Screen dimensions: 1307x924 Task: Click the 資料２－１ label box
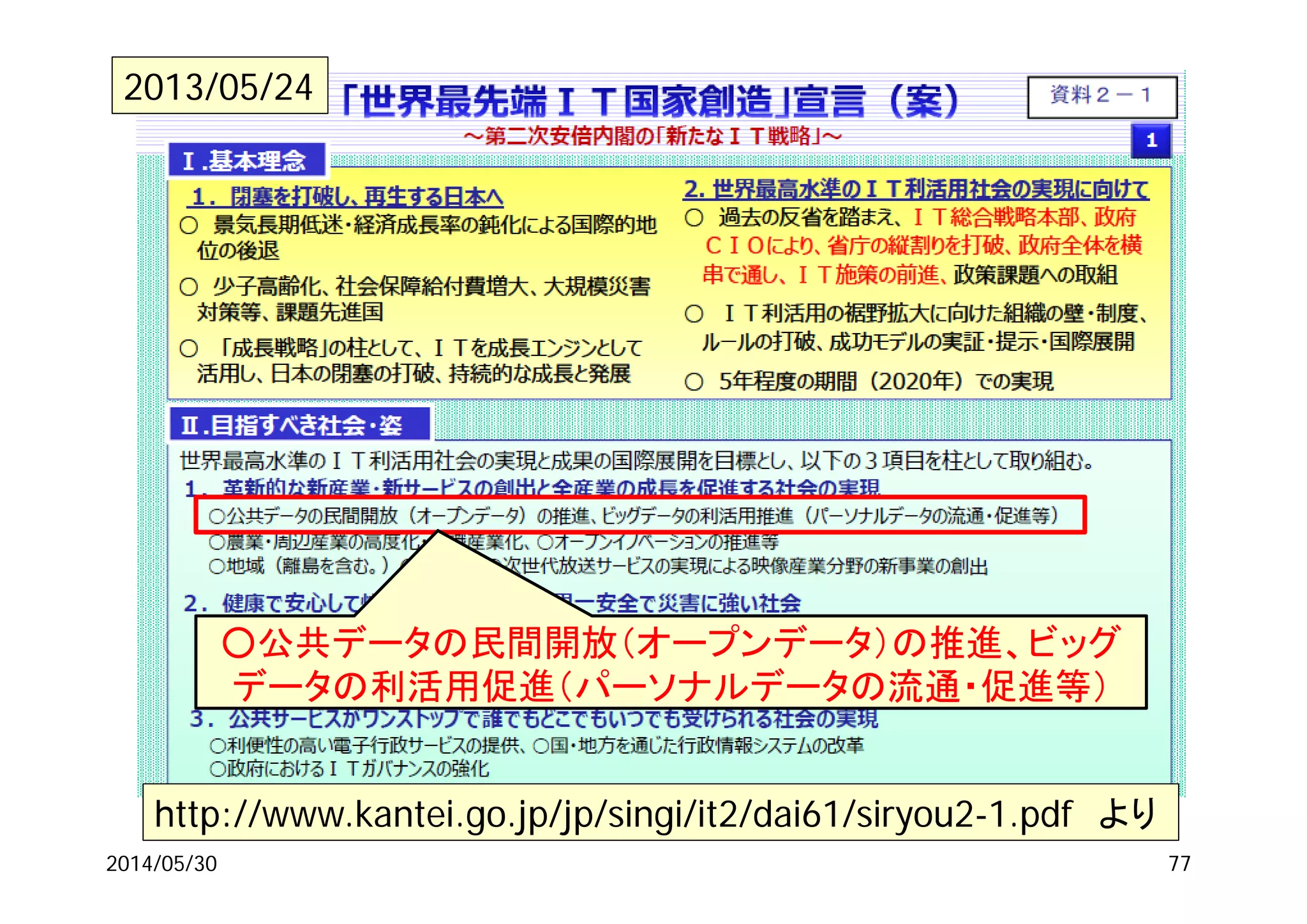tap(1102, 96)
